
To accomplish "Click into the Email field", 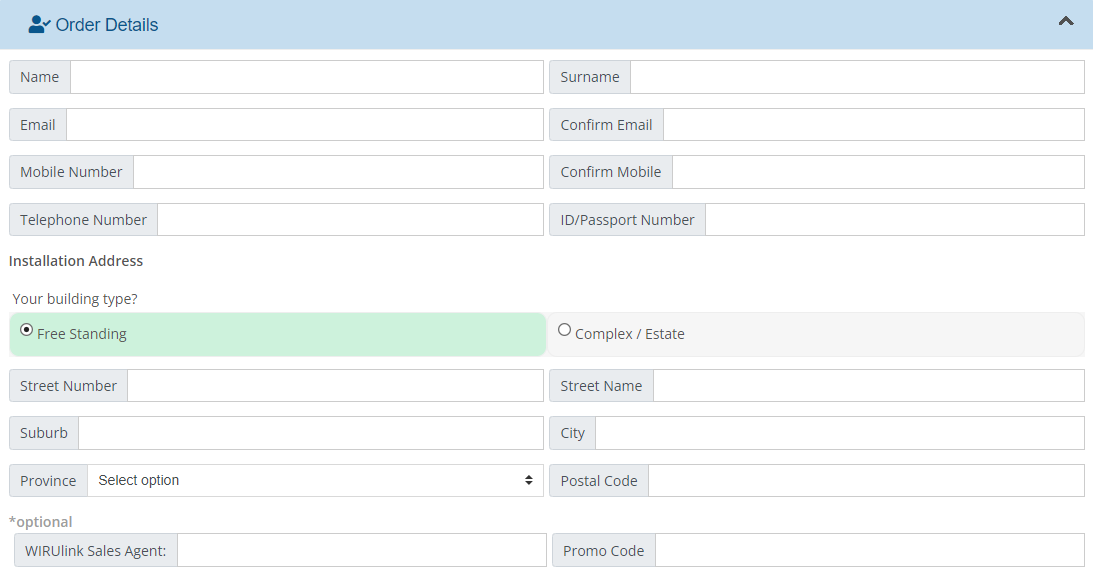I will tap(304, 125).
